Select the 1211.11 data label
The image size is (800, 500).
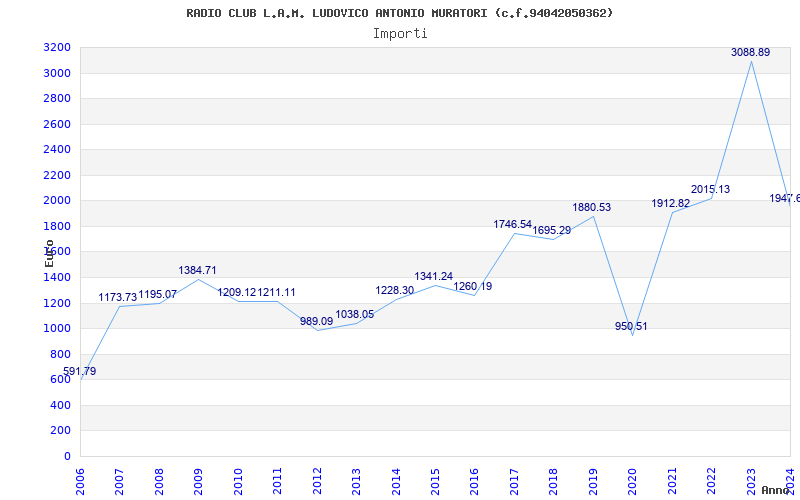click(x=277, y=292)
